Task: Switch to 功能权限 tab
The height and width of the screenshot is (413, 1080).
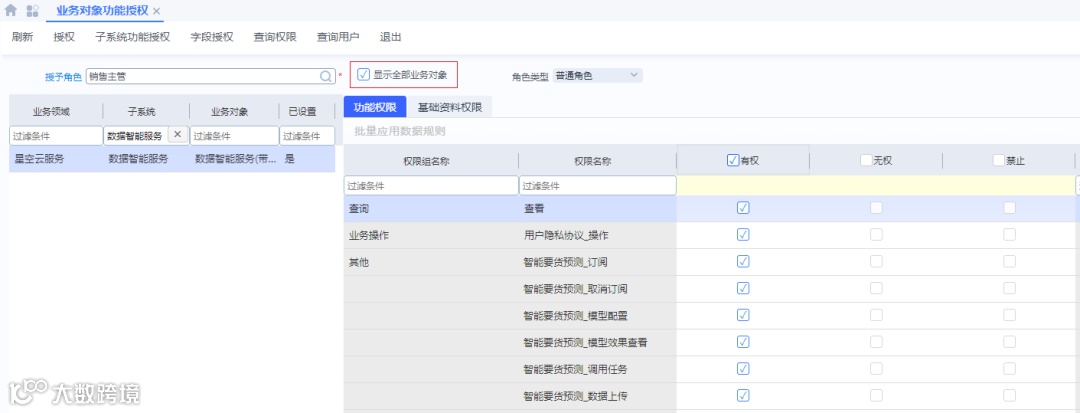Action: point(375,107)
